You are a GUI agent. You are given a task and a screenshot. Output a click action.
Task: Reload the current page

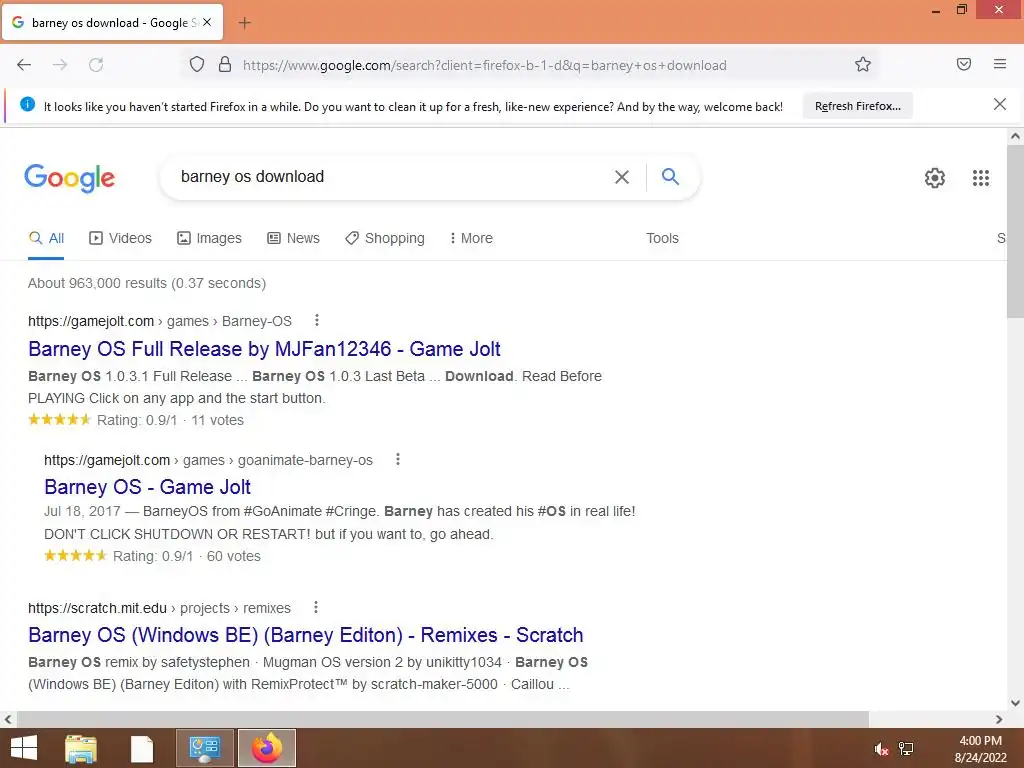pos(96,65)
